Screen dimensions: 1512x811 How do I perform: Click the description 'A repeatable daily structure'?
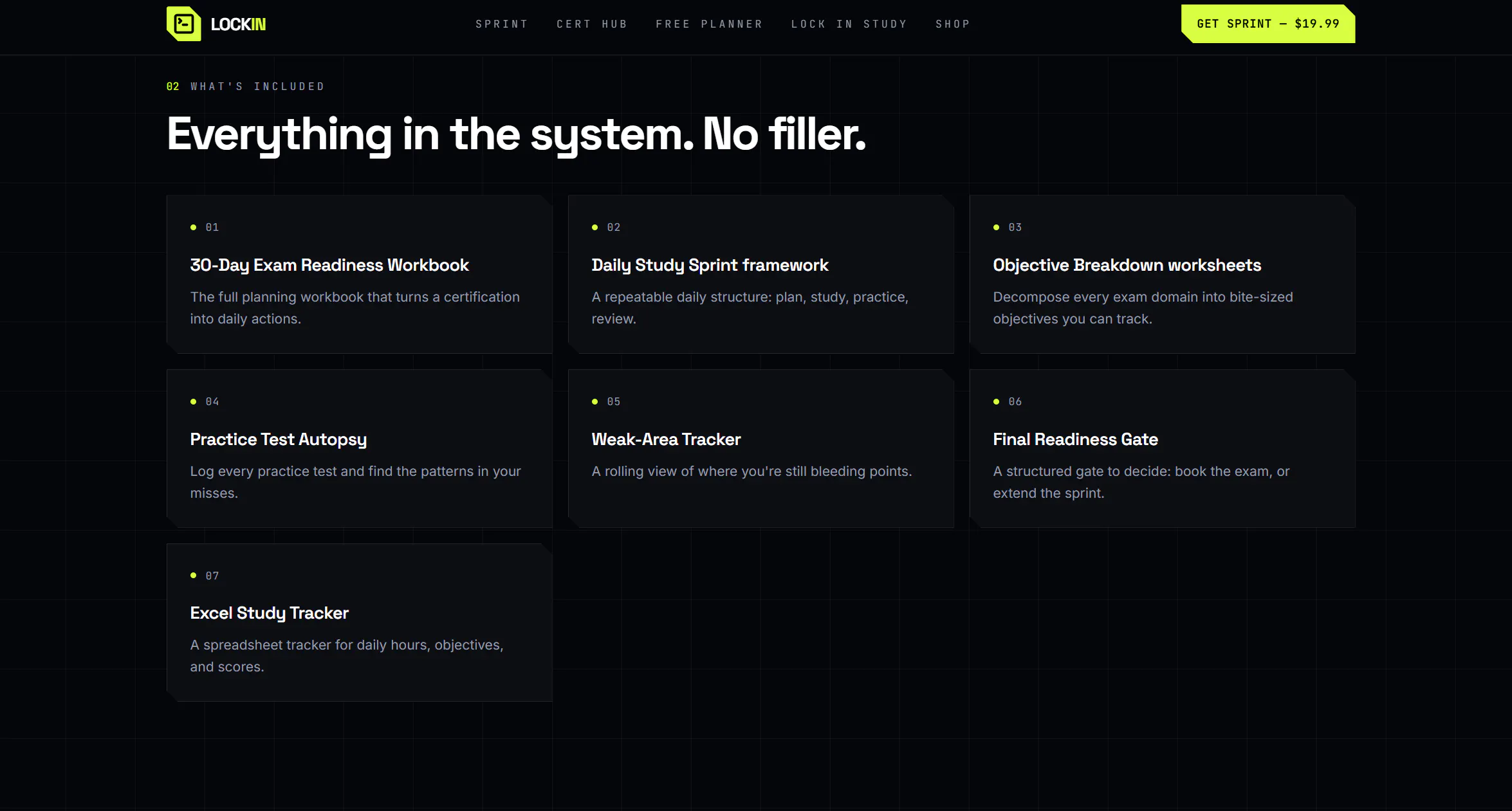[x=750, y=308]
